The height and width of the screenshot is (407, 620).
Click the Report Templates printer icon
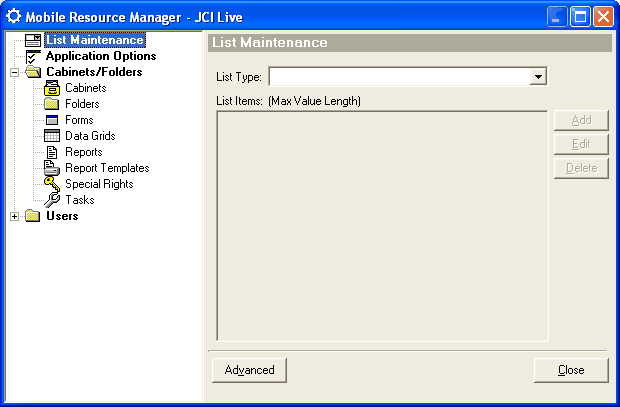(x=52, y=168)
